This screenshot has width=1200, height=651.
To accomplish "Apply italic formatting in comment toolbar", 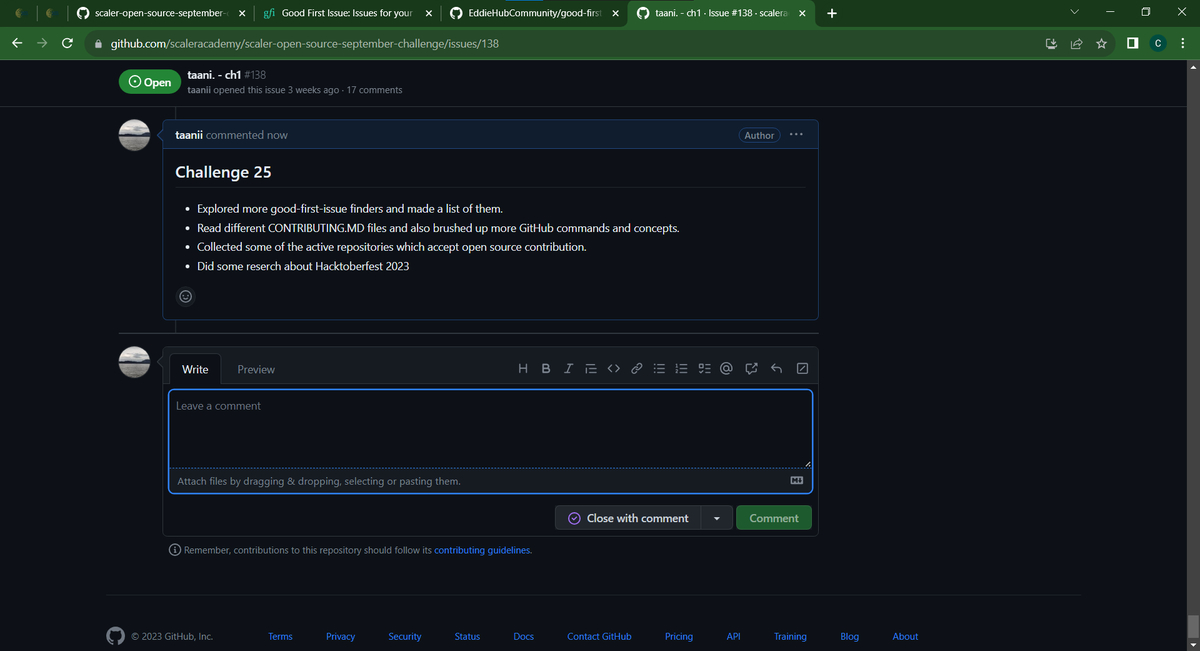I will (568, 369).
